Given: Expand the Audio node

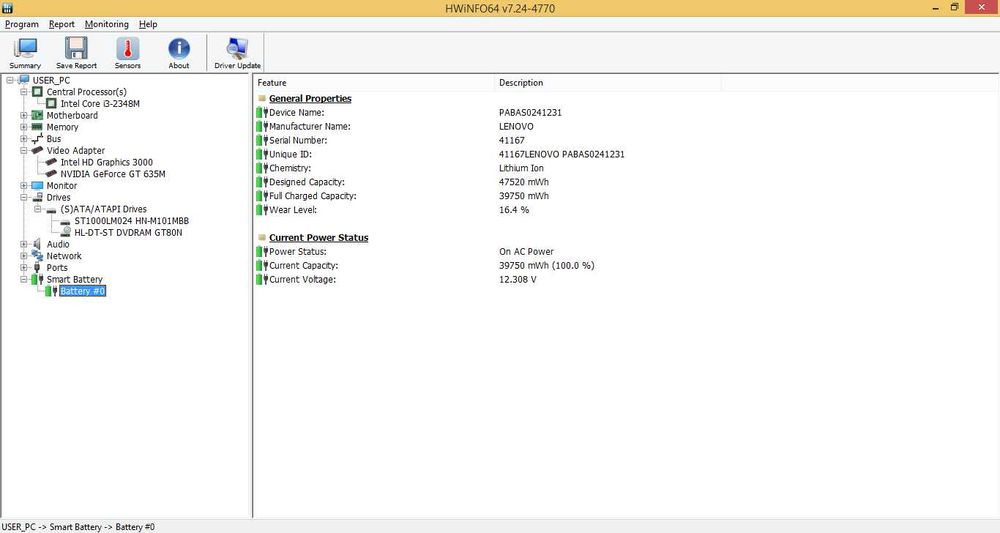Looking at the screenshot, I should coord(24,244).
